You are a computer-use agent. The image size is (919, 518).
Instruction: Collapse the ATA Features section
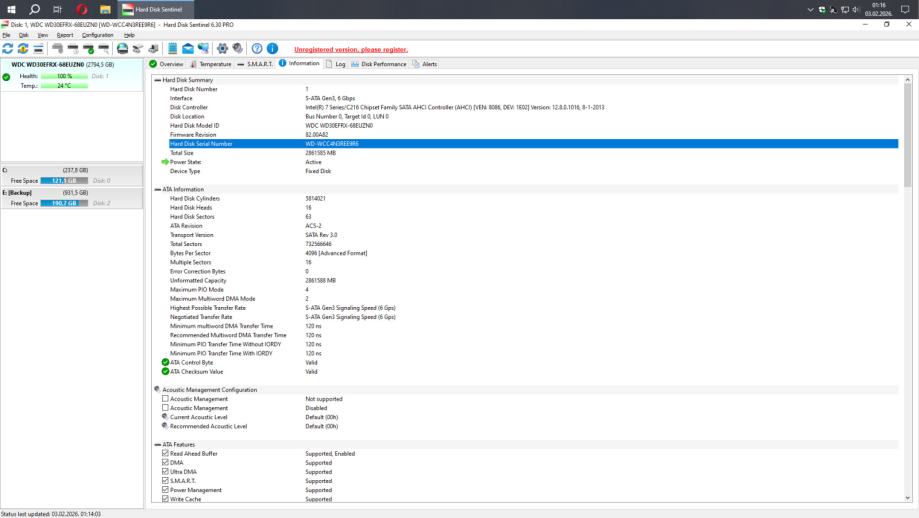pos(157,444)
